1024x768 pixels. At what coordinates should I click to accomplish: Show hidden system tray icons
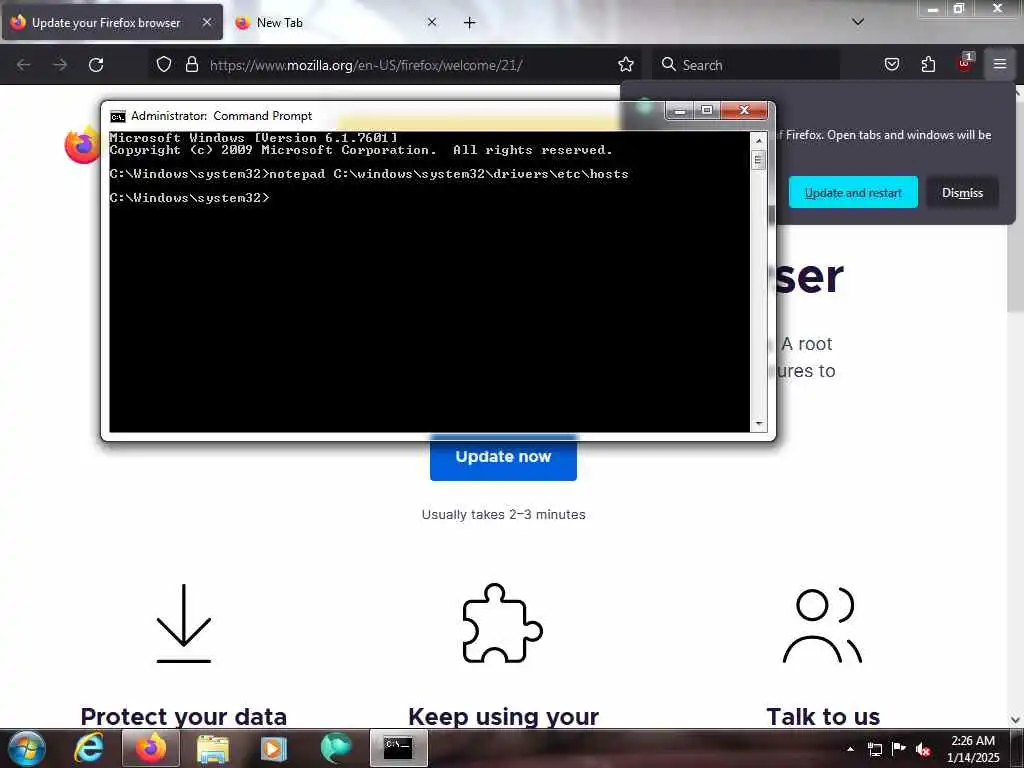(850, 749)
